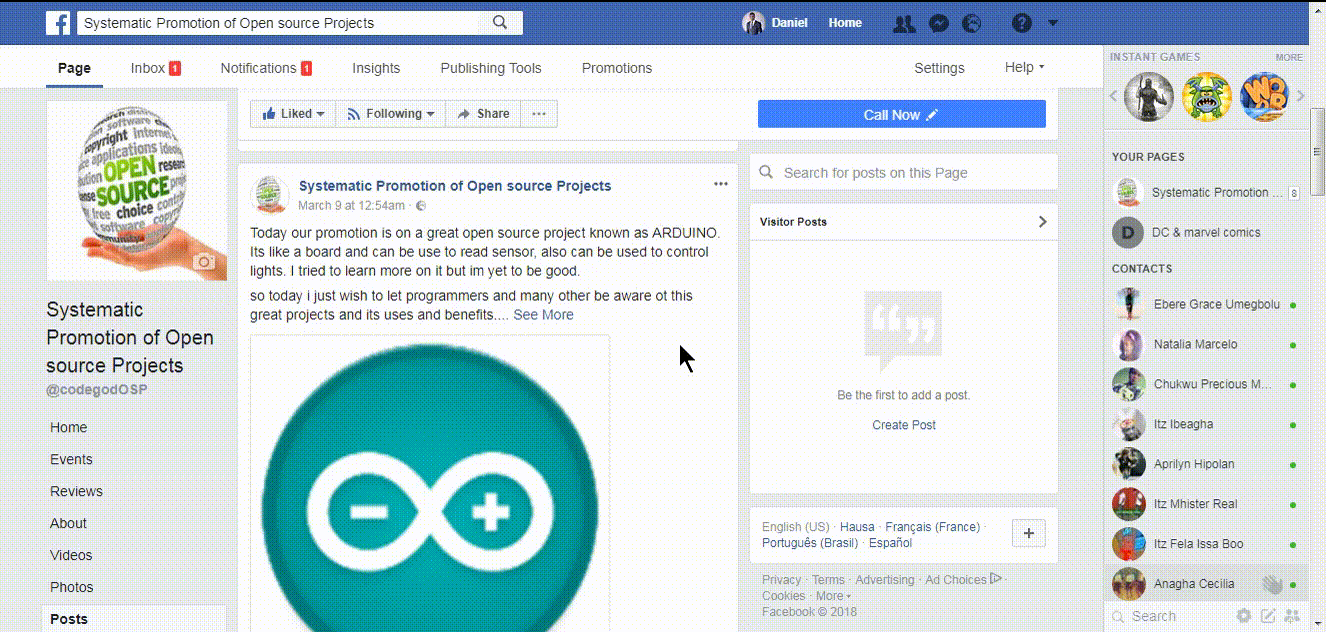
Task: Click Create Post in Visitor Posts
Action: 904,425
